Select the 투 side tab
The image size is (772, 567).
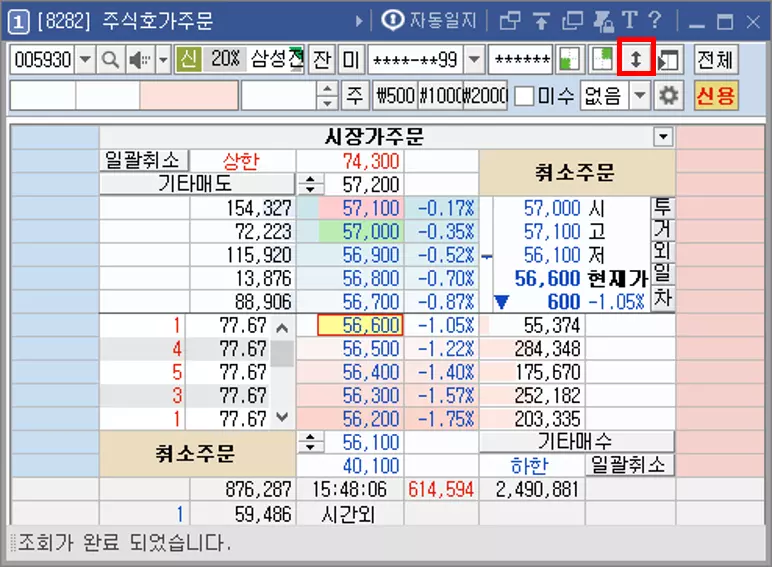(663, 207)
